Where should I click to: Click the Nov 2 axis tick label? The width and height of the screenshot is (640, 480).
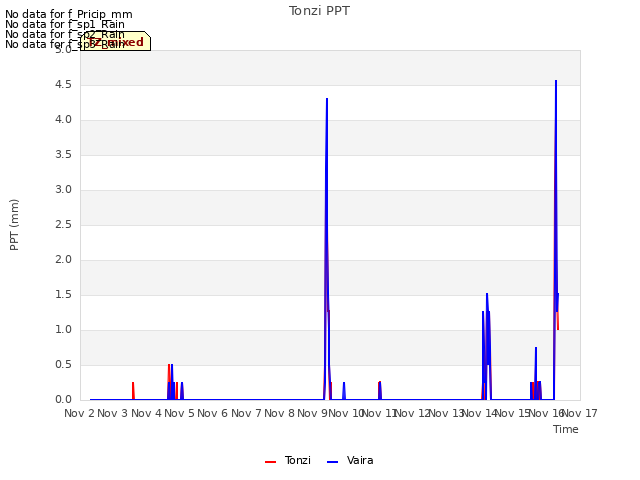[x=80, y=413]
